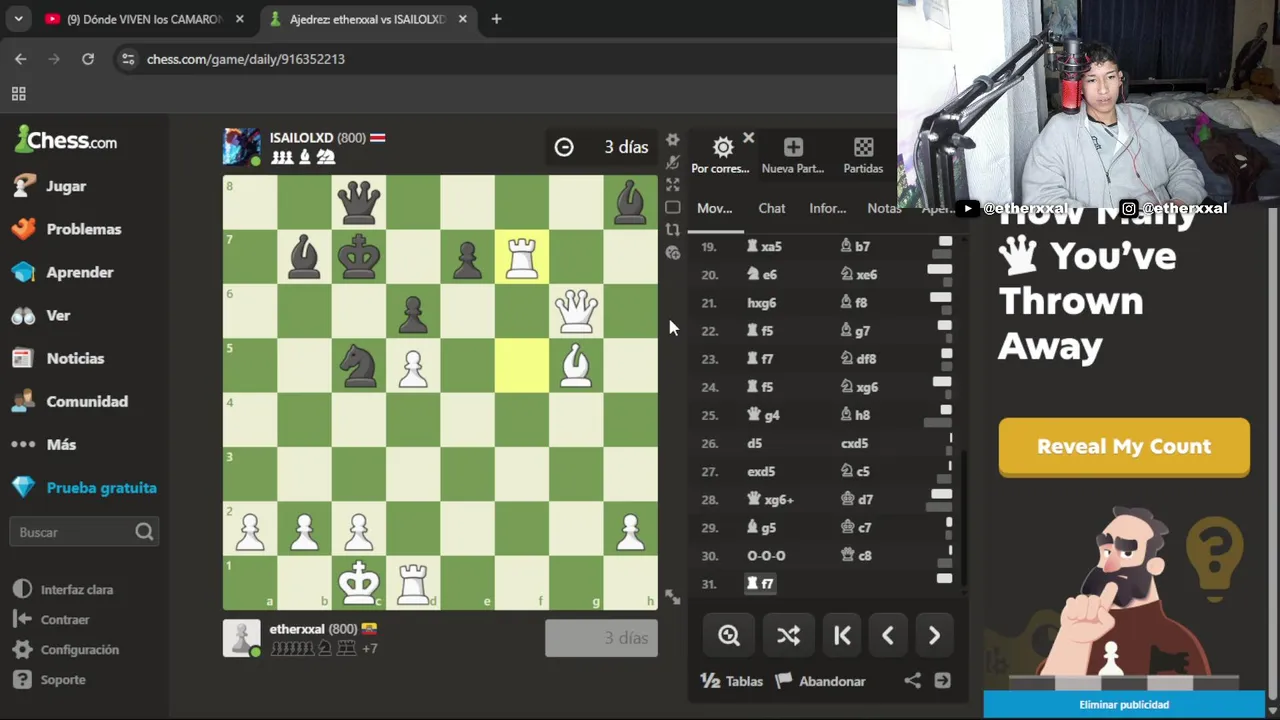Open Problemas in the sidebar

click(84, 229)
